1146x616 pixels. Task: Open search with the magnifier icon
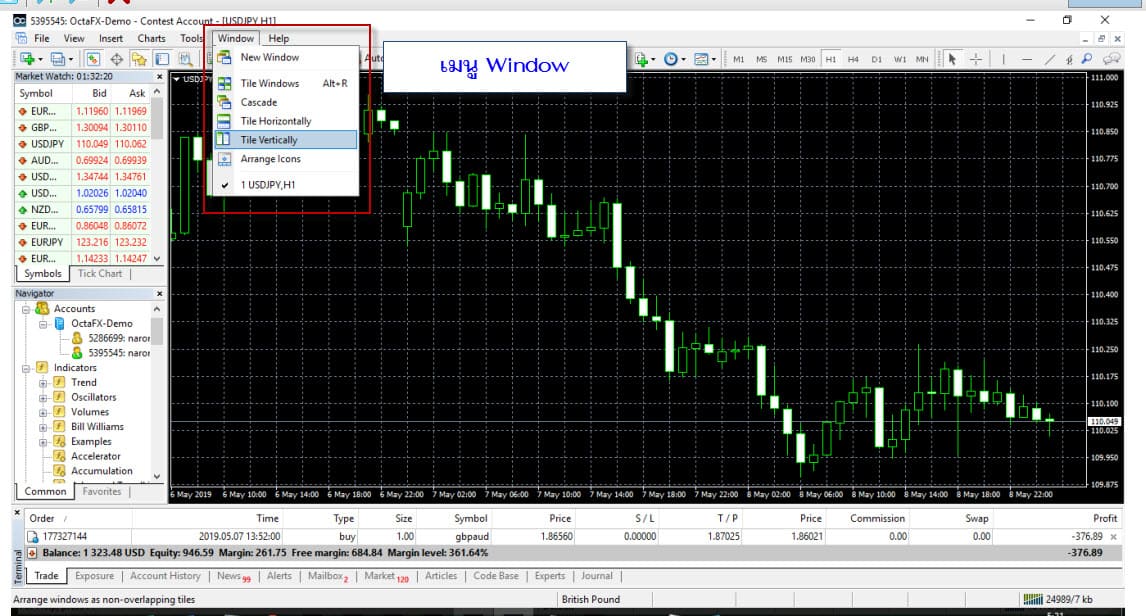(1088, 59)
